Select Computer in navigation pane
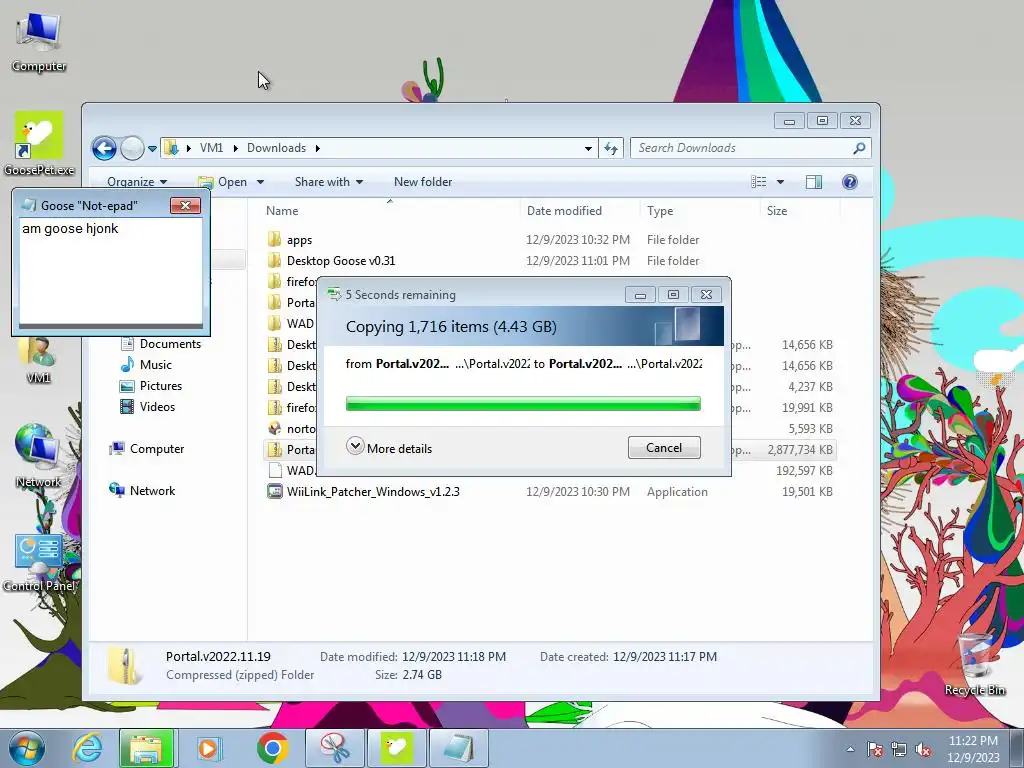Viewport: 1024px width, 768px height. pos(147,449)
